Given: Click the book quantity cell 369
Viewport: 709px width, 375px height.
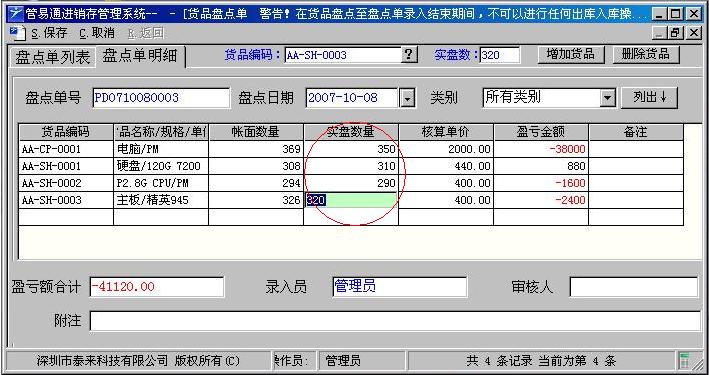Looking at the screenshot, I should pos(256,149).
